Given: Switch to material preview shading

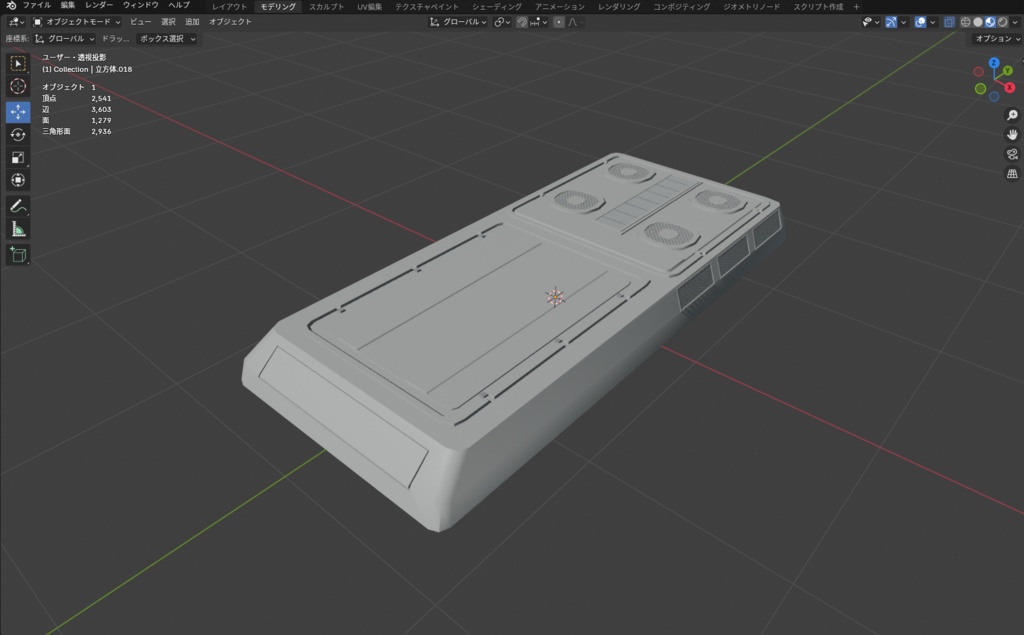Looking at the screenshot, I should coord(990,22).
